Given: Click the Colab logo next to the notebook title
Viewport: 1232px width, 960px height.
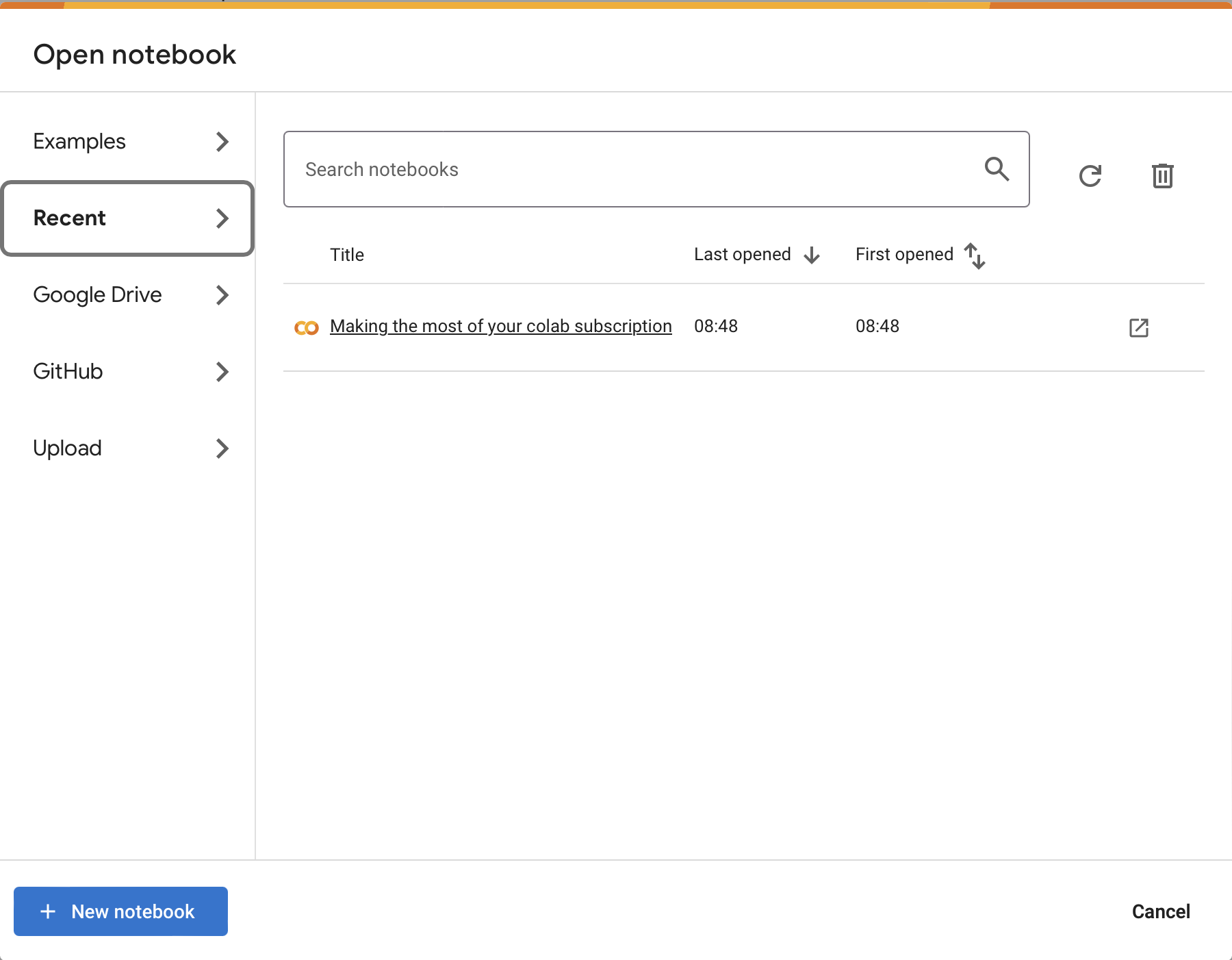Looking at the screenshot, I should click(307, 327).
